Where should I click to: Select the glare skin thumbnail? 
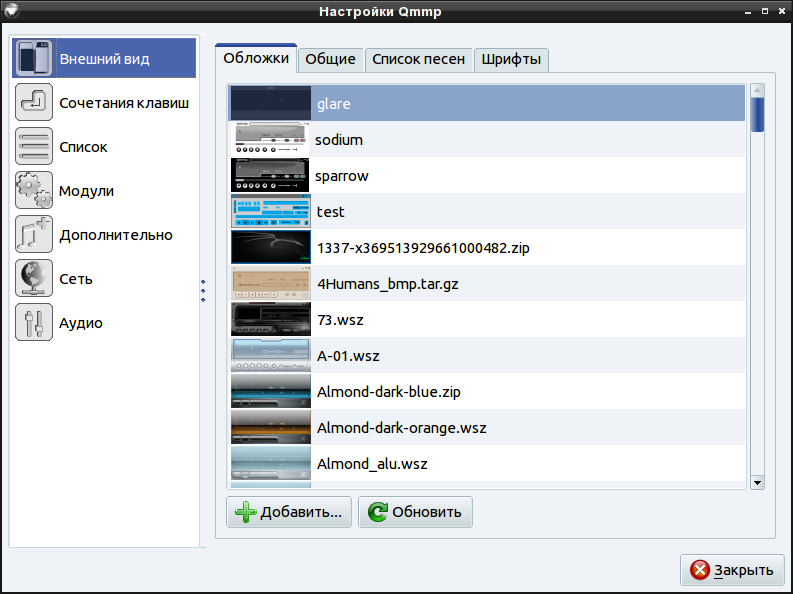pos(271,103)
